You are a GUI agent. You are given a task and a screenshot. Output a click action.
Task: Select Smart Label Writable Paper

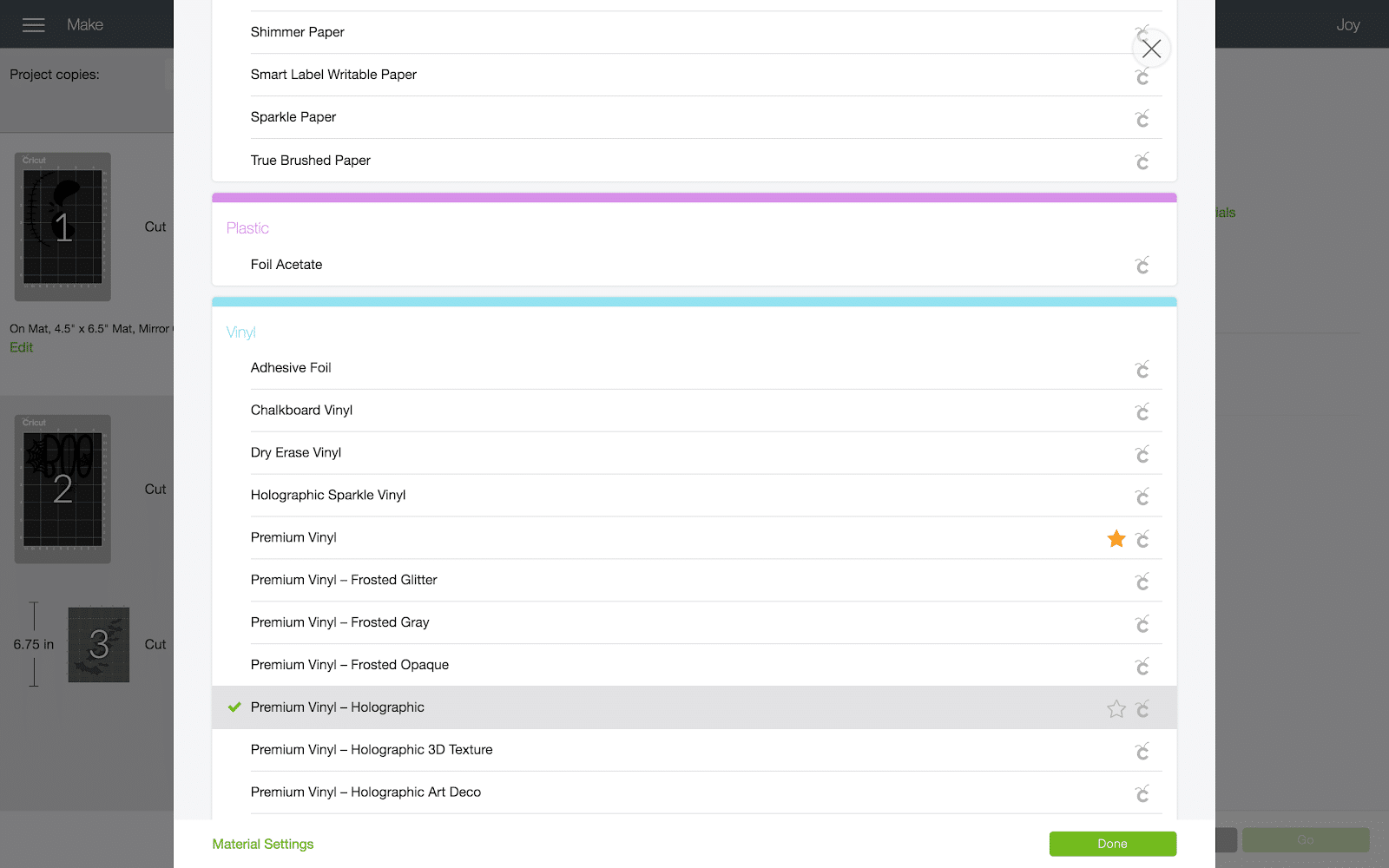pyautogui.click(x=694, y=75)
